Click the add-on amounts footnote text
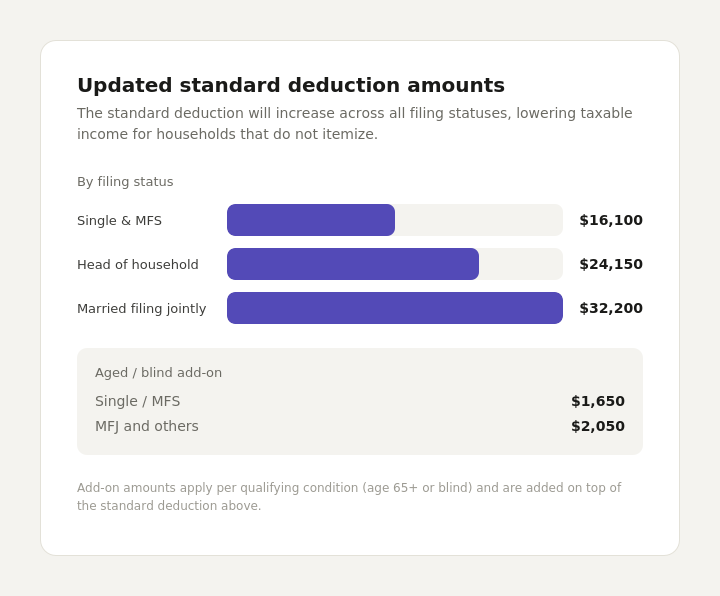Image resolution: width=720 pixels, height=596 pixels. pyautogui.click(x=349, y=496)
